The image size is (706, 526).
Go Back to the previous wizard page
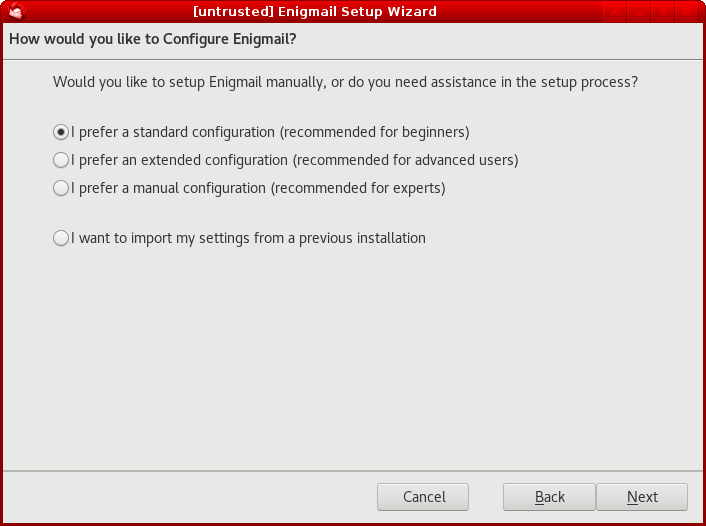tap(549, 497)
